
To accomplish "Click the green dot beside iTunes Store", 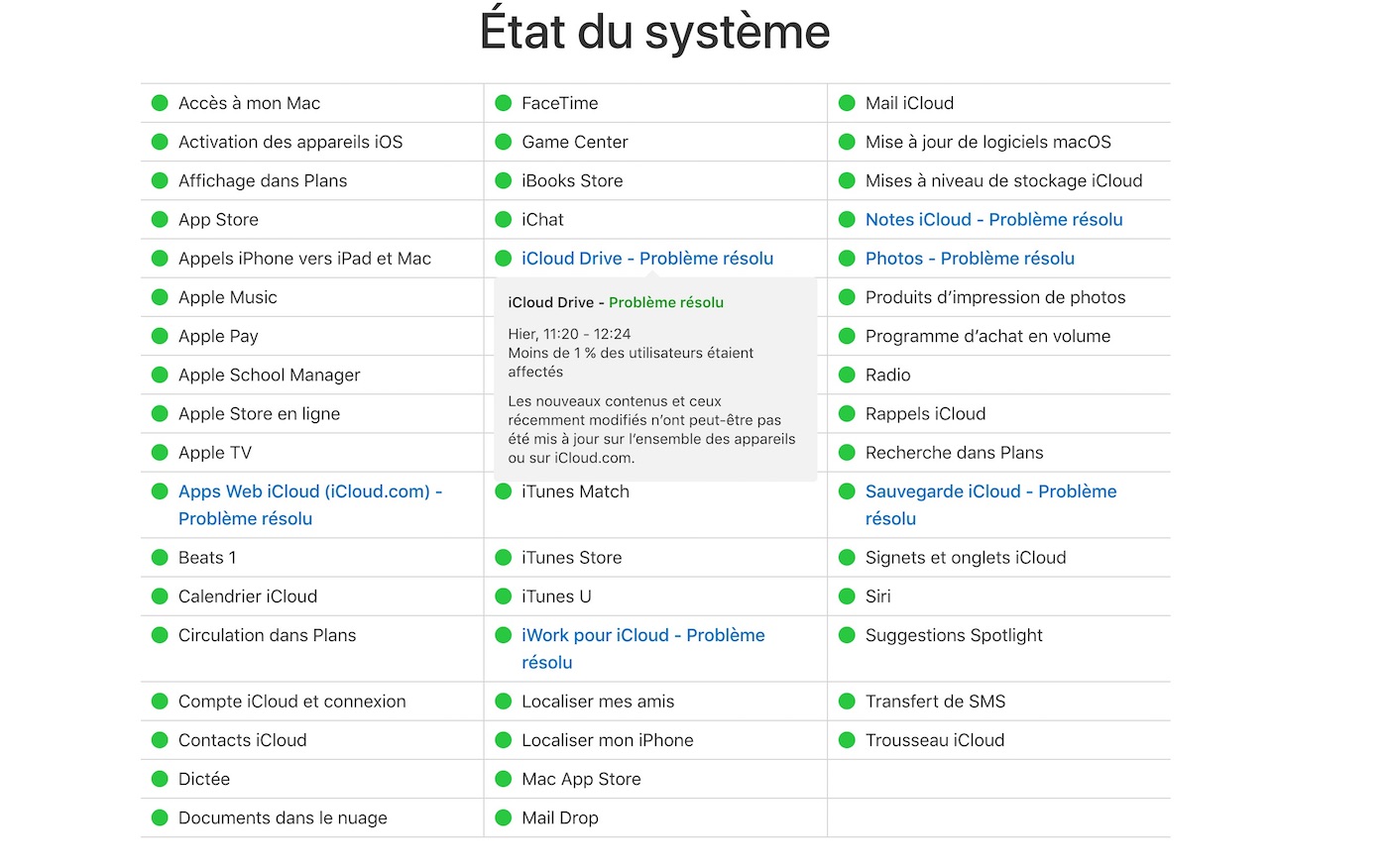I will click(503, 558).
